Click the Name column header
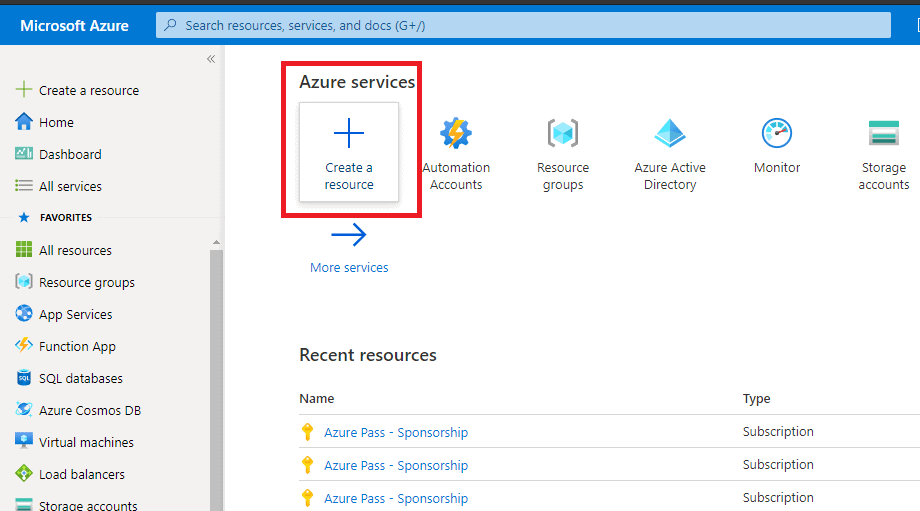This screenshot has height=511, width=920. tap(317, 398)
